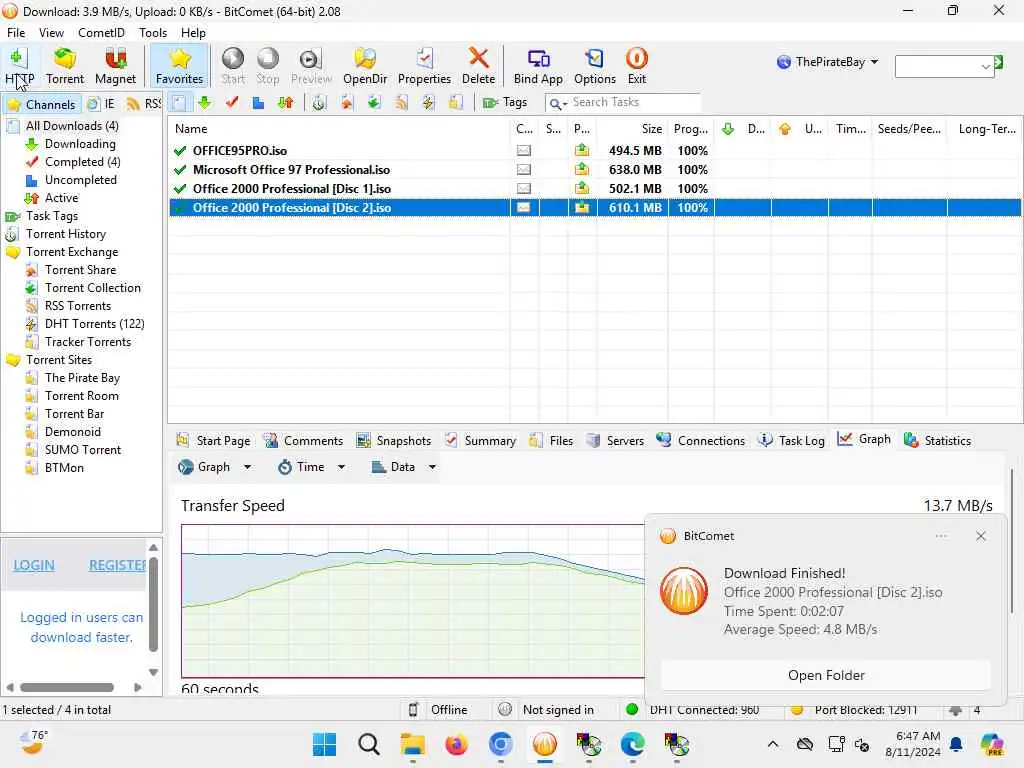Switch to the Files tab

pyautogui.click(x=551, y=440)
